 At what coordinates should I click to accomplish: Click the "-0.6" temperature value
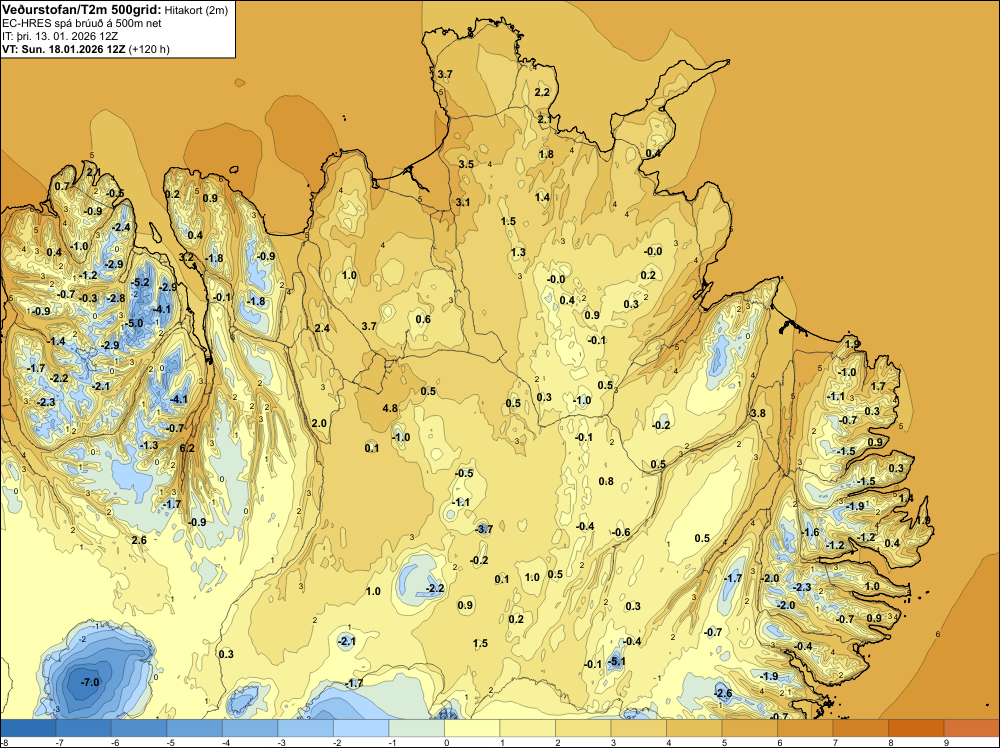(x=621, y=532)
